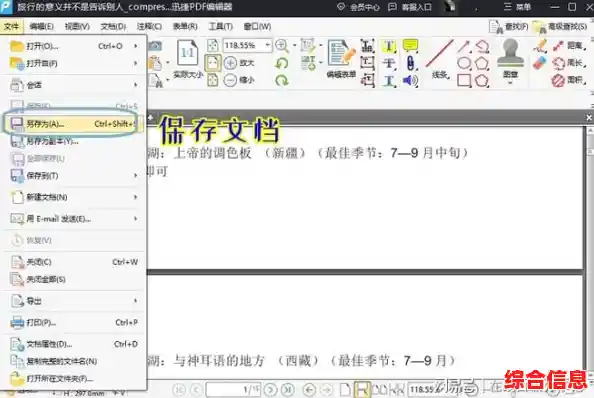594x398 pixels.
Task: Select the eraser tool
Action: tap(539, 63)
